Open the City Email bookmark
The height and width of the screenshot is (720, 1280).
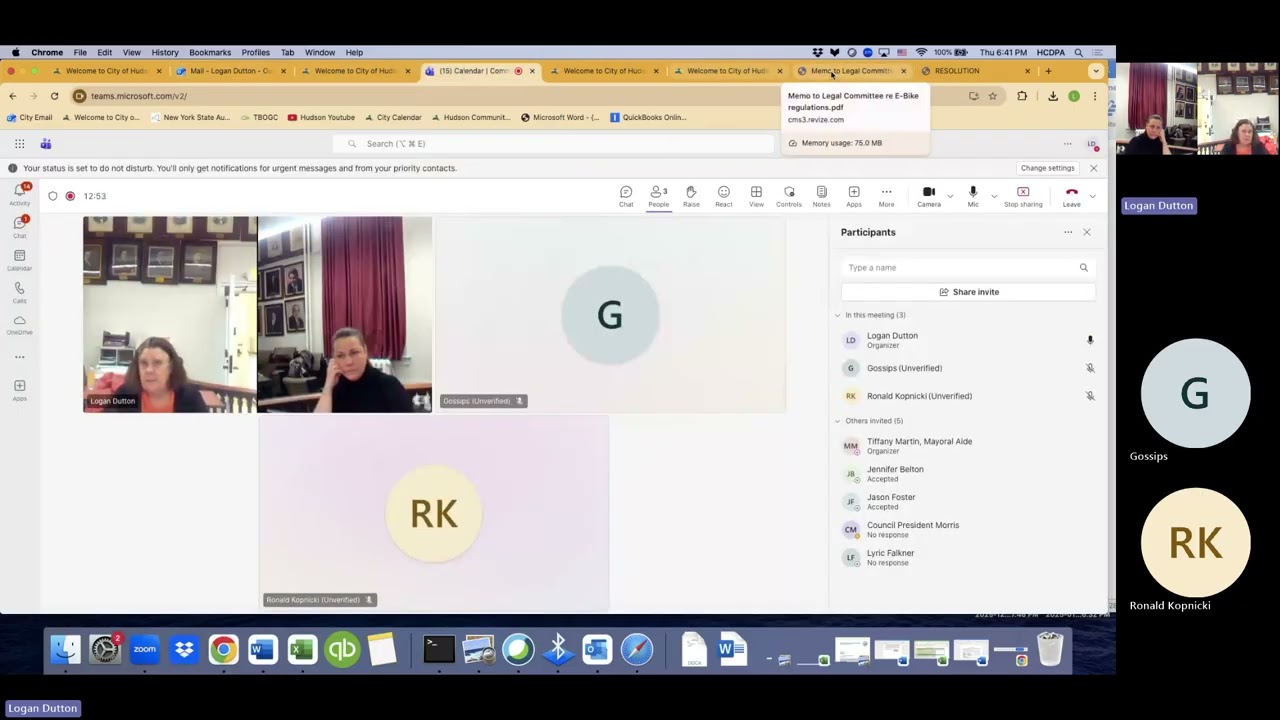[x=29, y=117]
